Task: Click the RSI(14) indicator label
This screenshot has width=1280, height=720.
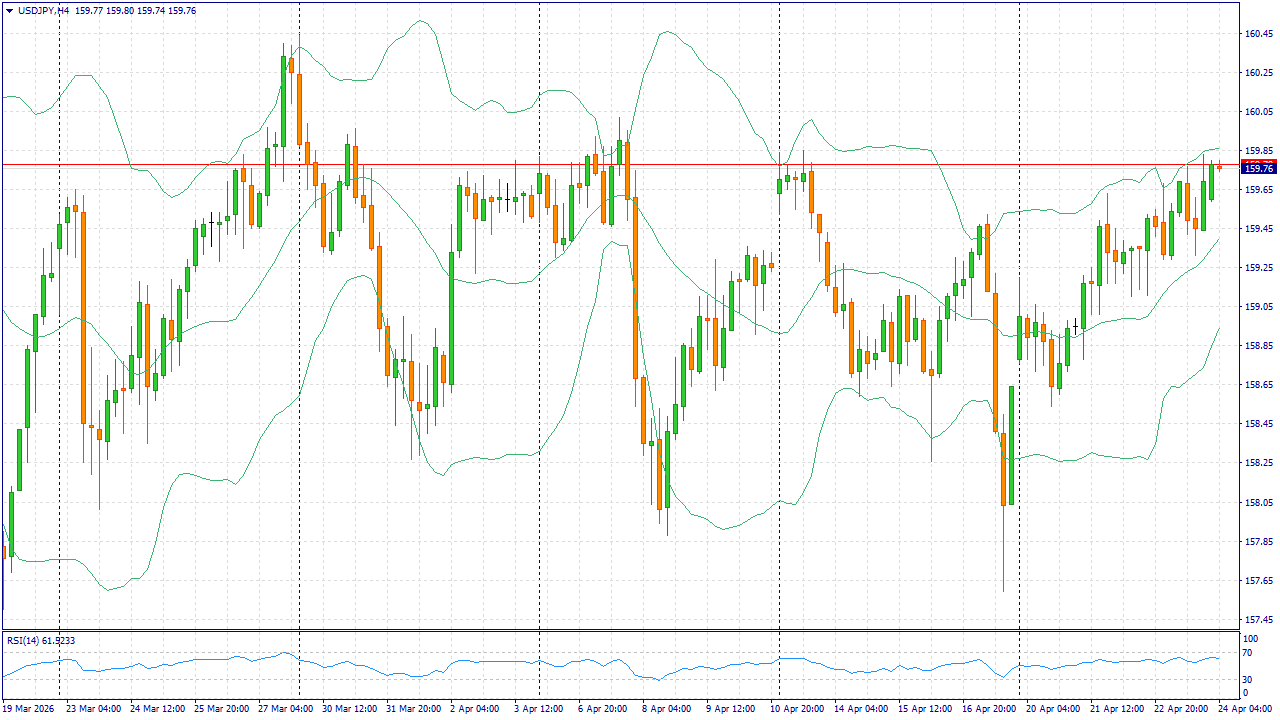Action: 40,640
